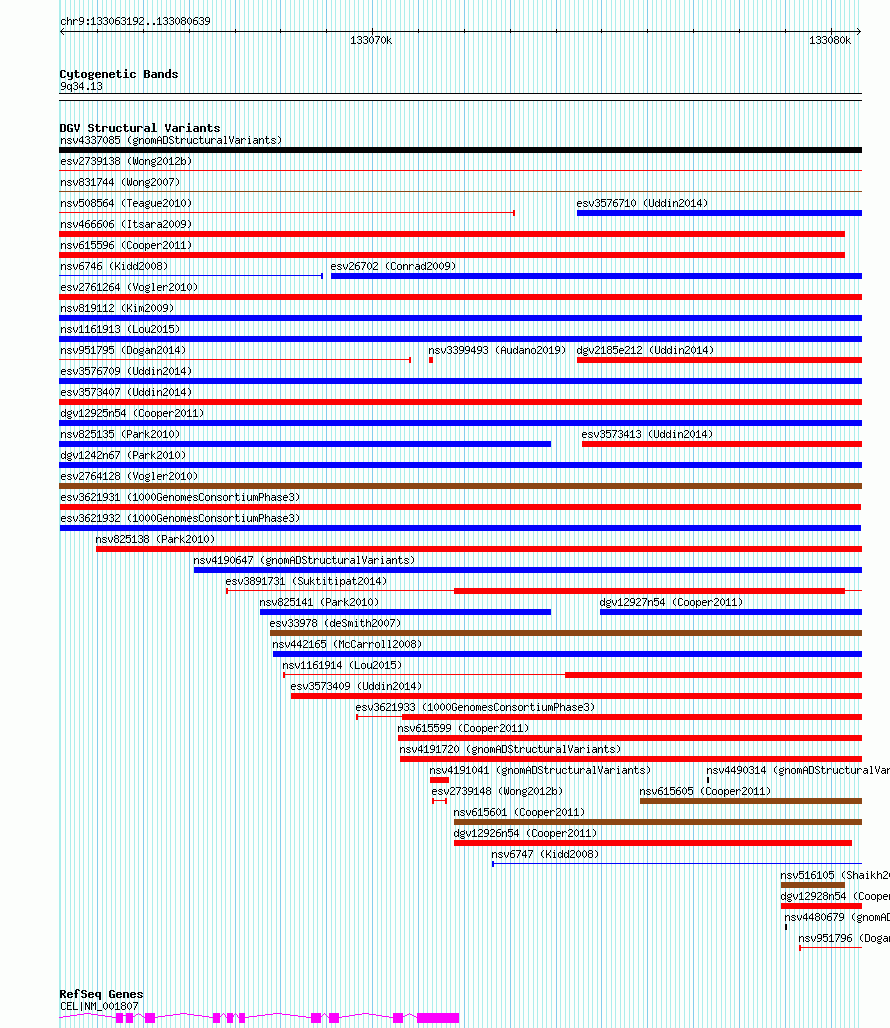Open esv26702 (Conrad2009) variant

393,266
